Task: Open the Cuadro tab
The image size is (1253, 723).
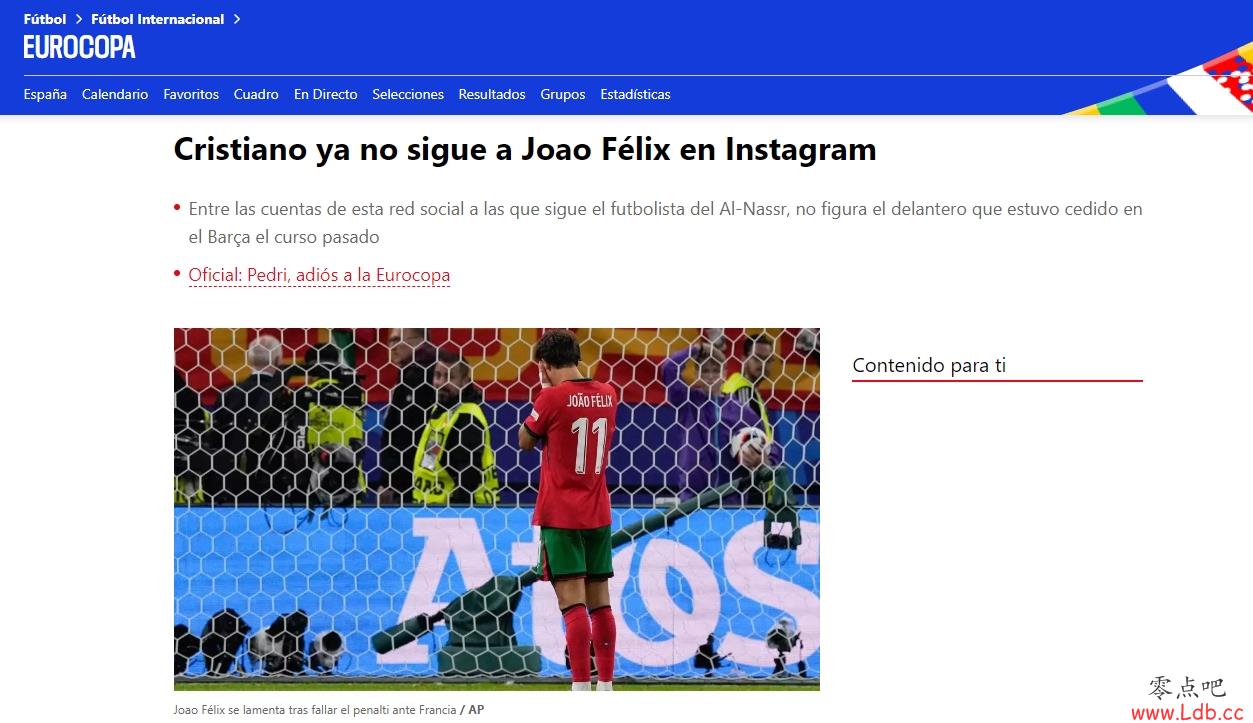Action: (x=256, y=94)
